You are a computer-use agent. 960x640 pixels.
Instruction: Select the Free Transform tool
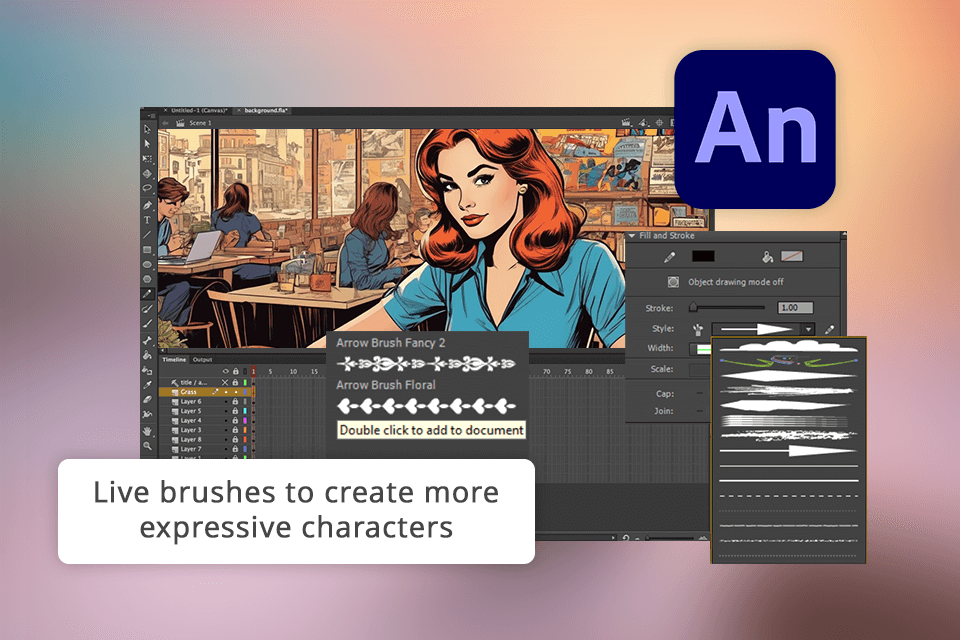[x=147, y=159]
